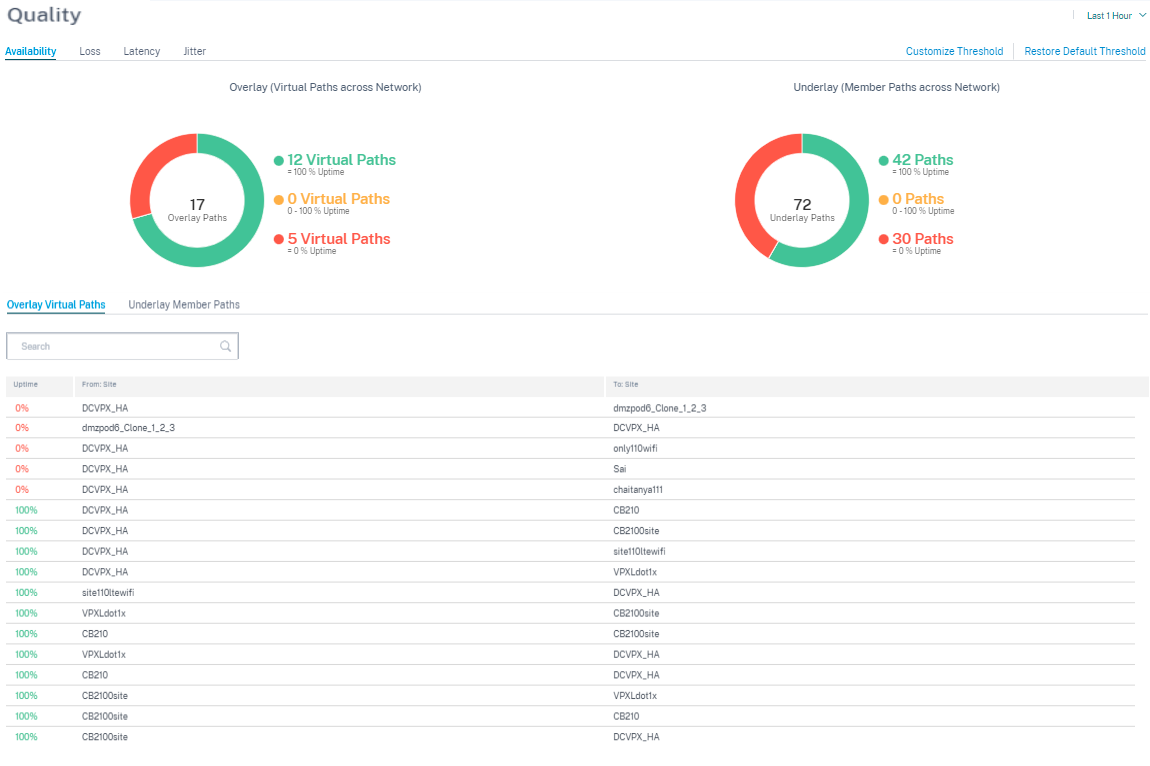Select the chaitanya111 To: Site cell
The image size is (1150, 766).
(x=638, y=489)
